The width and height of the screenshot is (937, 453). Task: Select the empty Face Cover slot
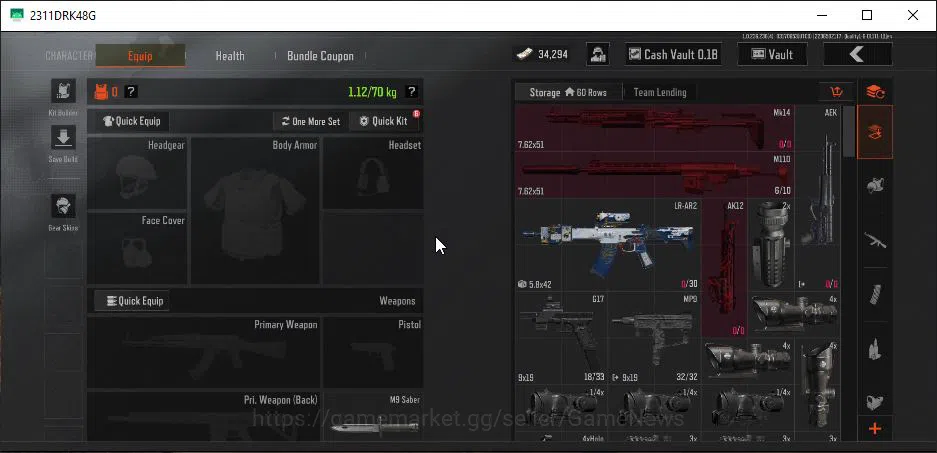click(137, 248)
